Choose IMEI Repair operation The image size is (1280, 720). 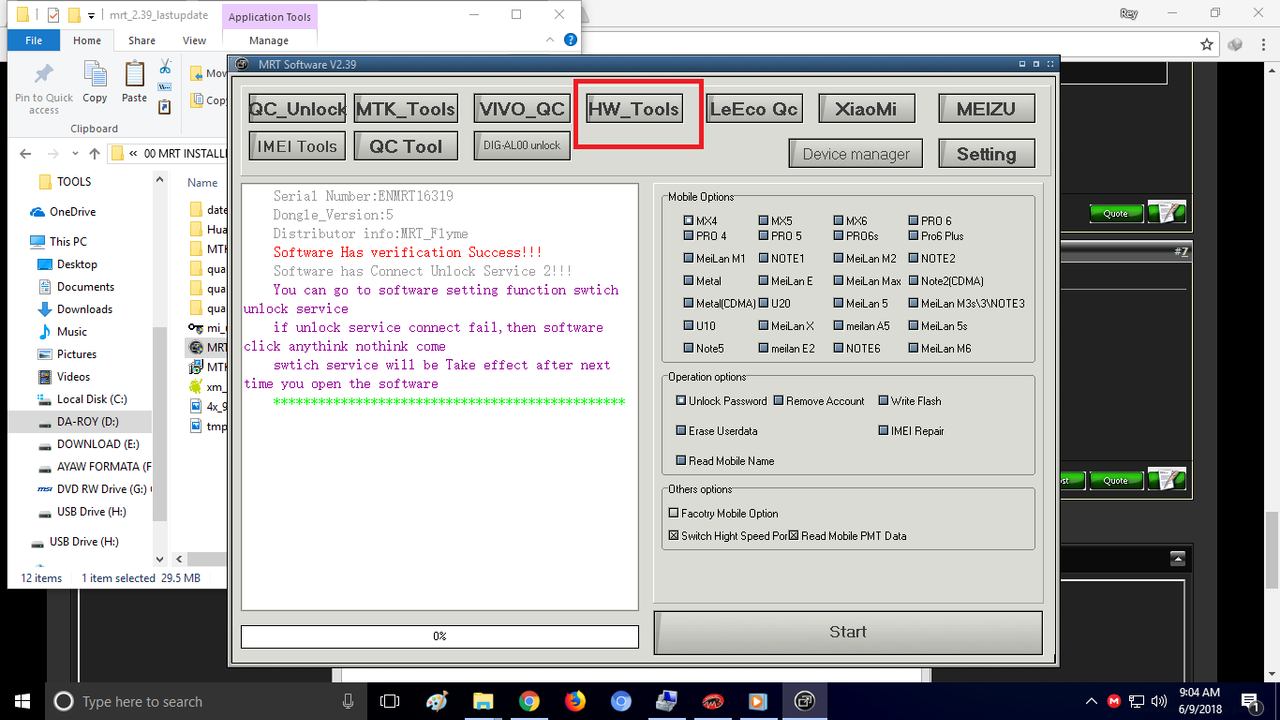click(x=911, y=431)
